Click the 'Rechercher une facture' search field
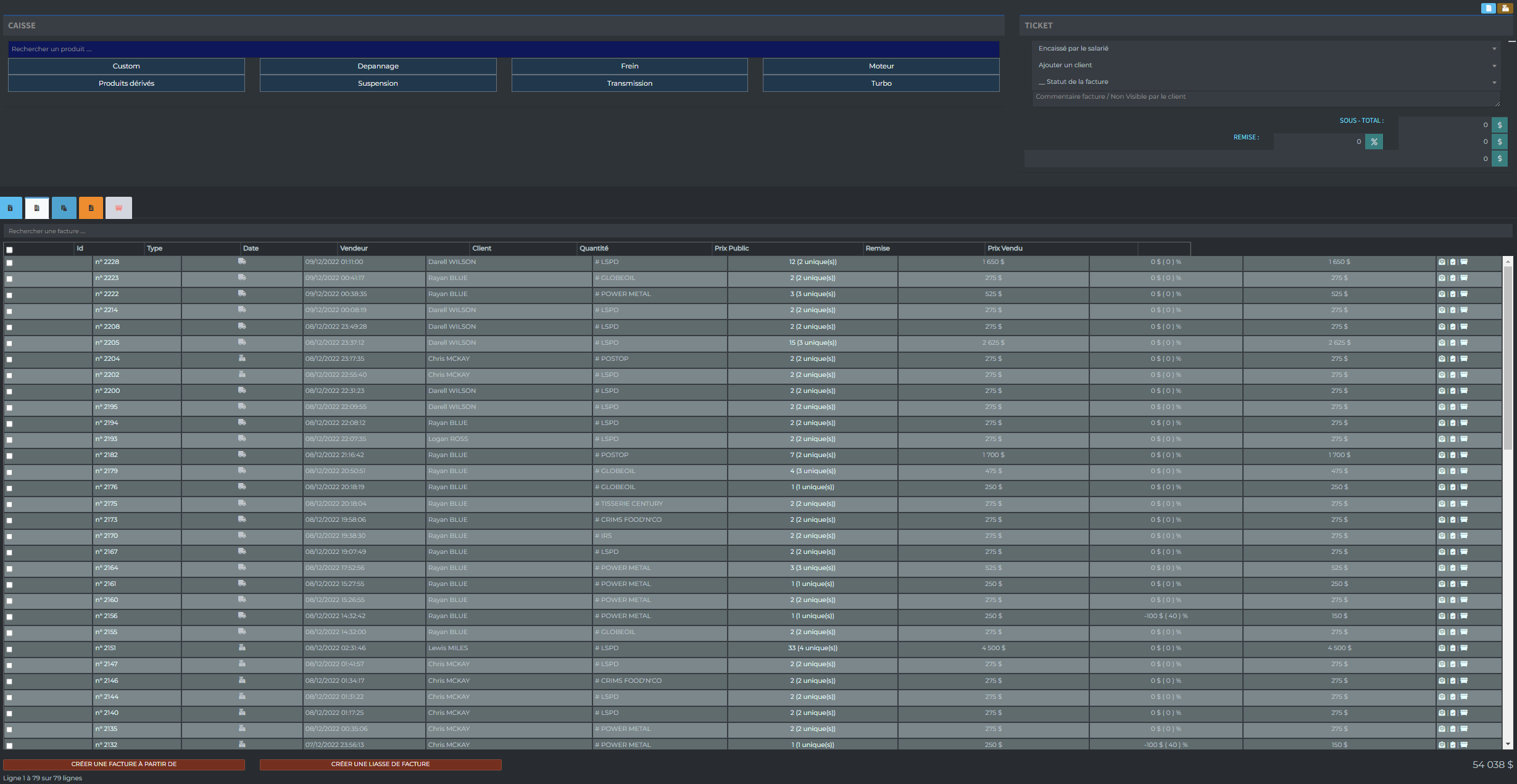1517x784 pixels. pos(758,231)
